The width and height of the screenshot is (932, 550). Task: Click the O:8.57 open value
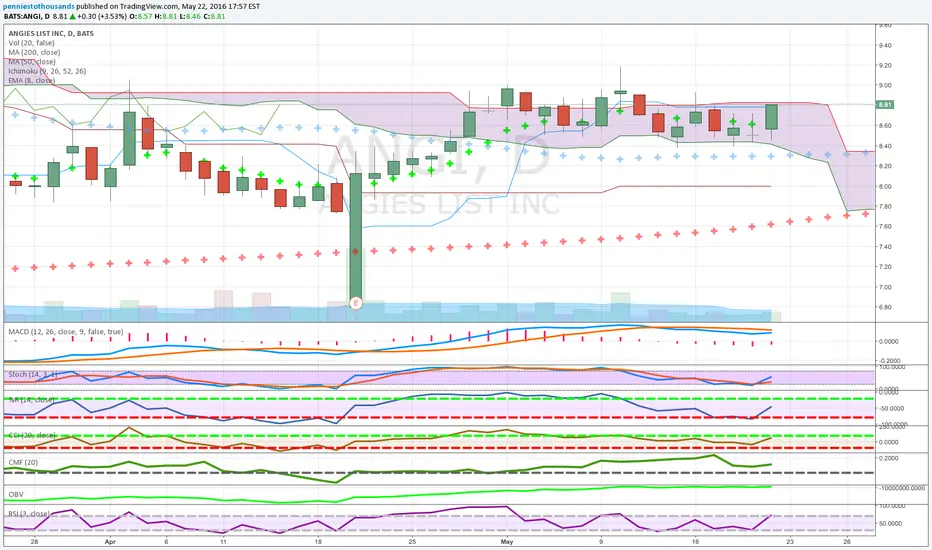[141, 17]
